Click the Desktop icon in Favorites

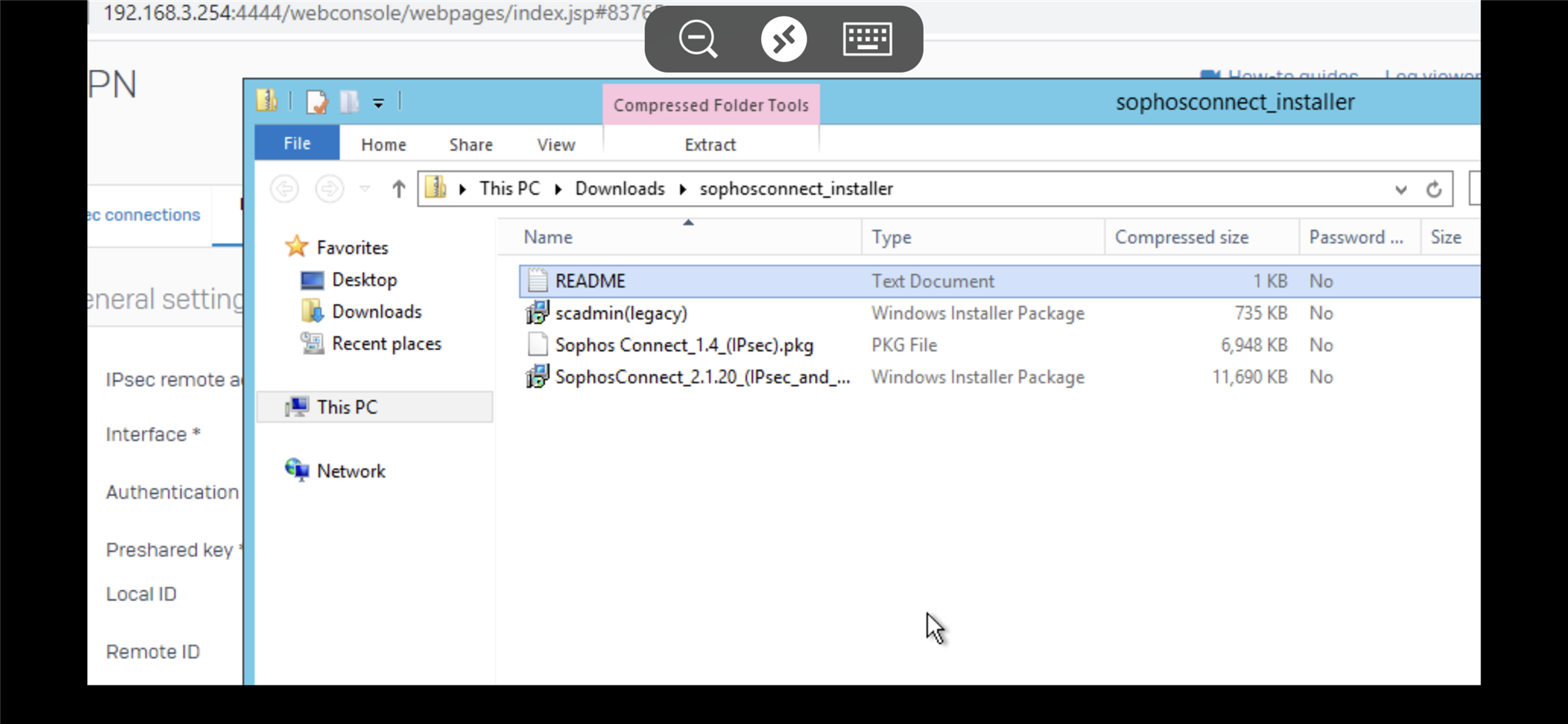(x=312, y=281)
